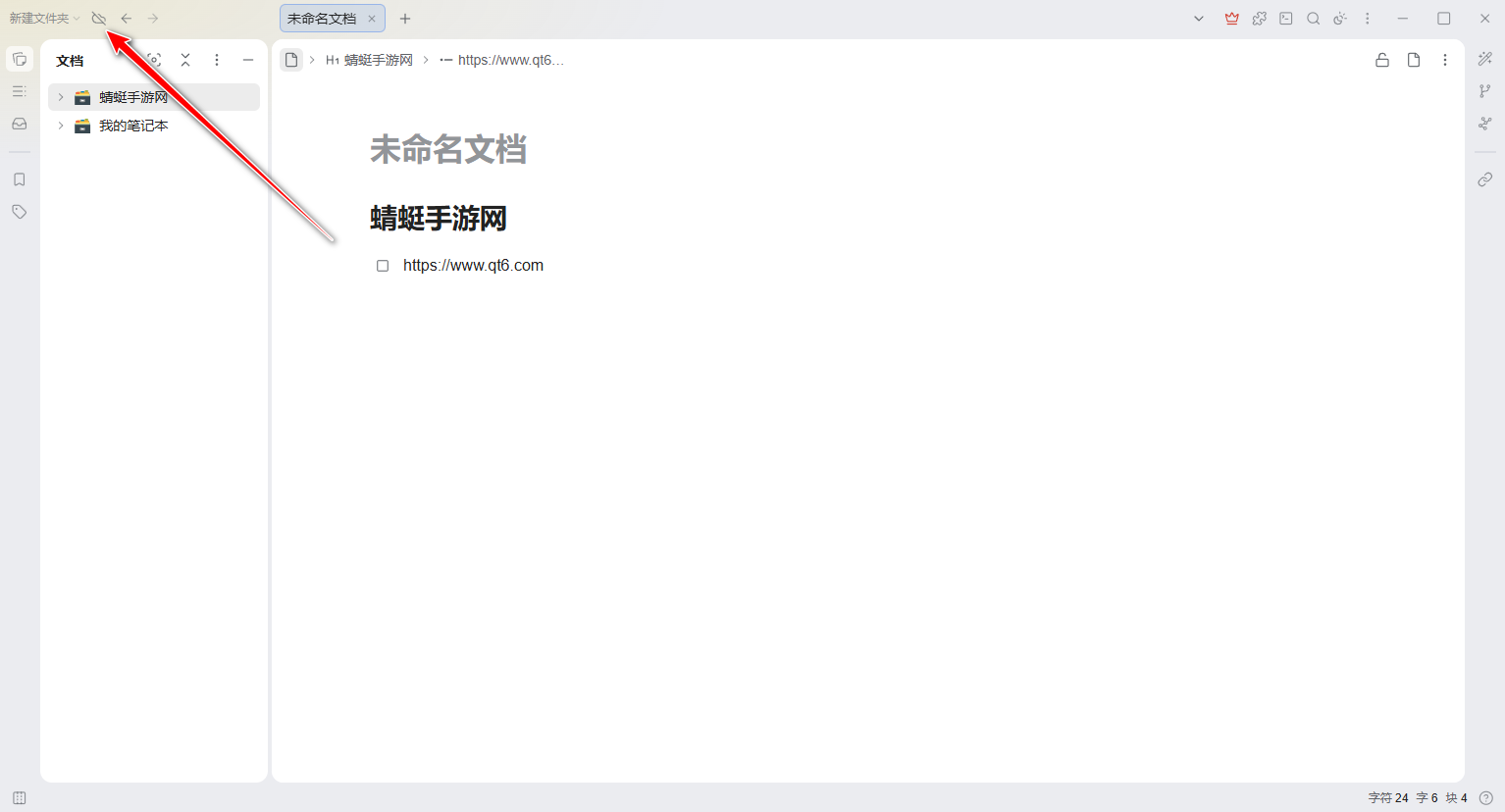Click the 字符 24 status text

coord(1388,798)
